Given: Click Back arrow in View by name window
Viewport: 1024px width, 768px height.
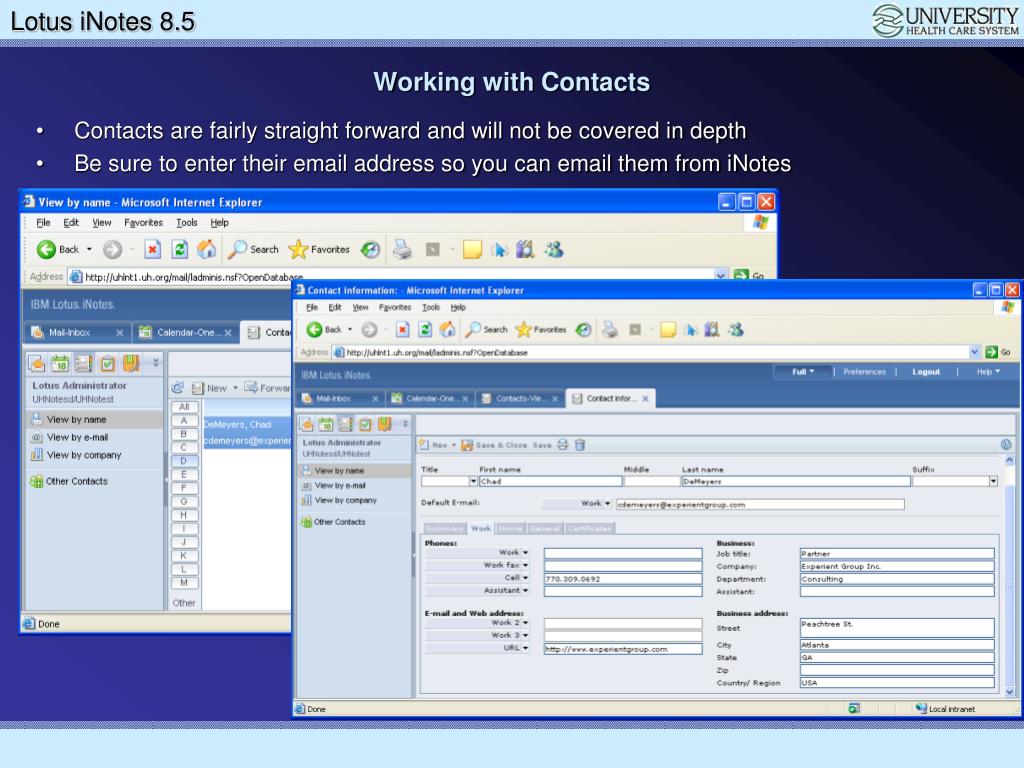Looking at the screenshot, I should pos(46,249).
